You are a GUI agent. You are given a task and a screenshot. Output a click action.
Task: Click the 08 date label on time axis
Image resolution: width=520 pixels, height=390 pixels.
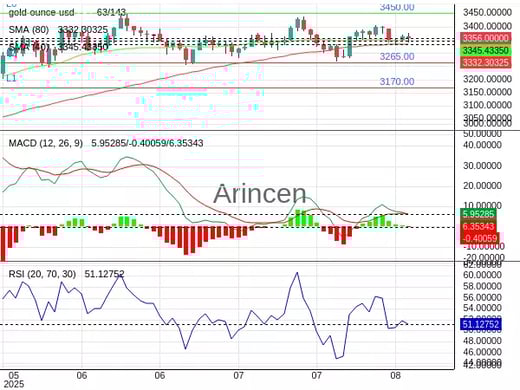coord(395,375)
